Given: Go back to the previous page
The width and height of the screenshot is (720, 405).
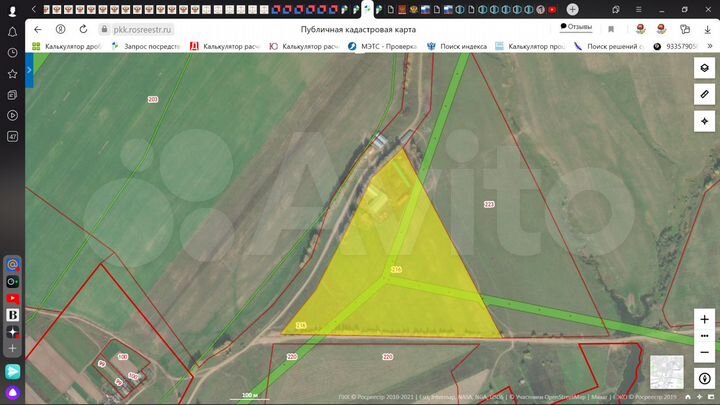Looking at the screenshot, I should tap(38, 29).
